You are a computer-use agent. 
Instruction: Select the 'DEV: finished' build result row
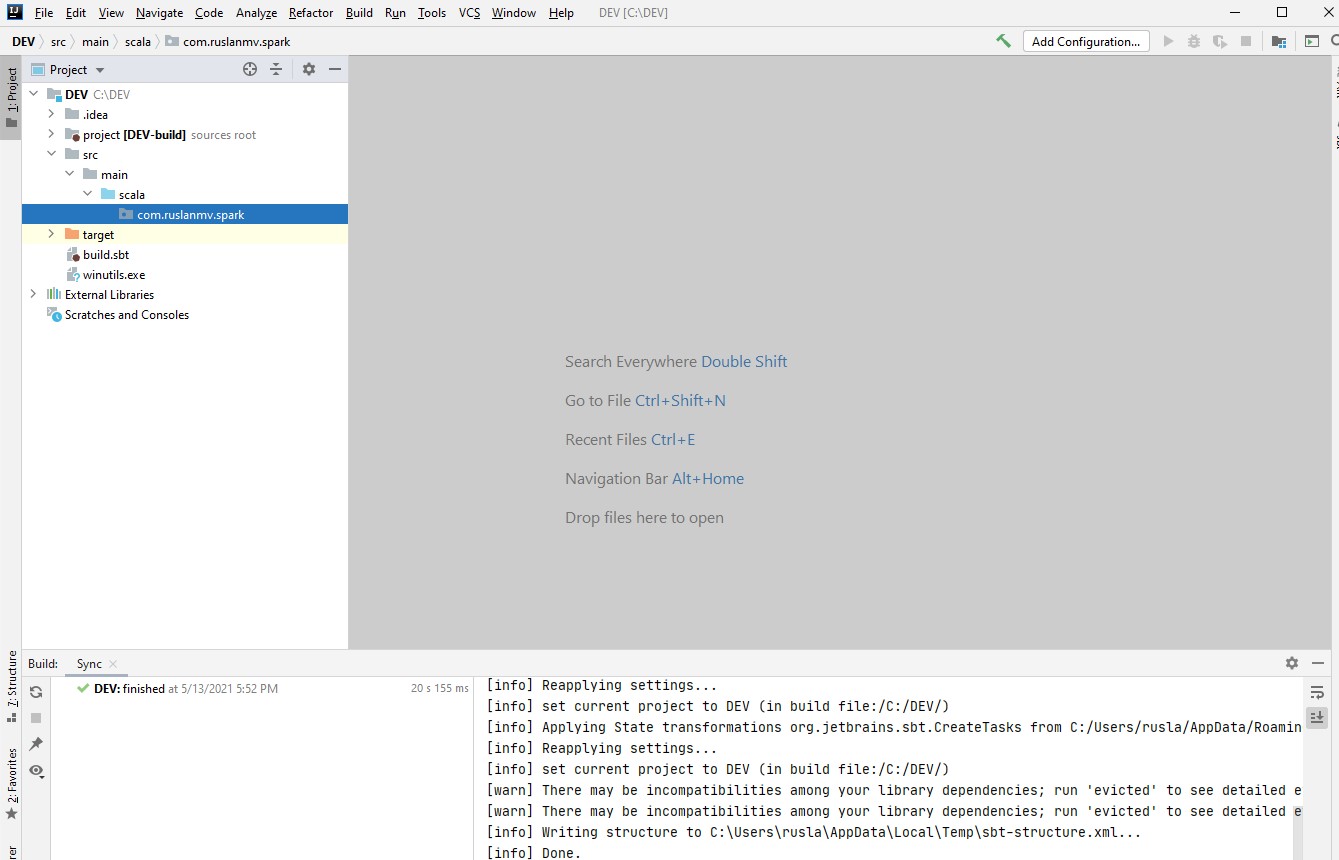(x=262, y=688)
